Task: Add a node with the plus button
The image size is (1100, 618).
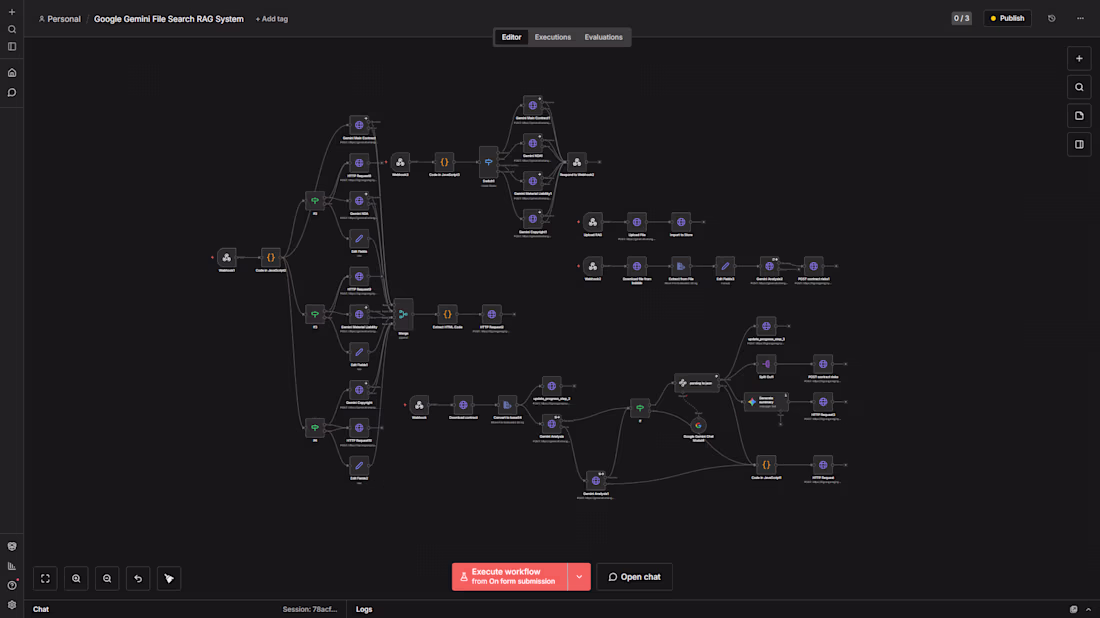Action: point(1079,59)
